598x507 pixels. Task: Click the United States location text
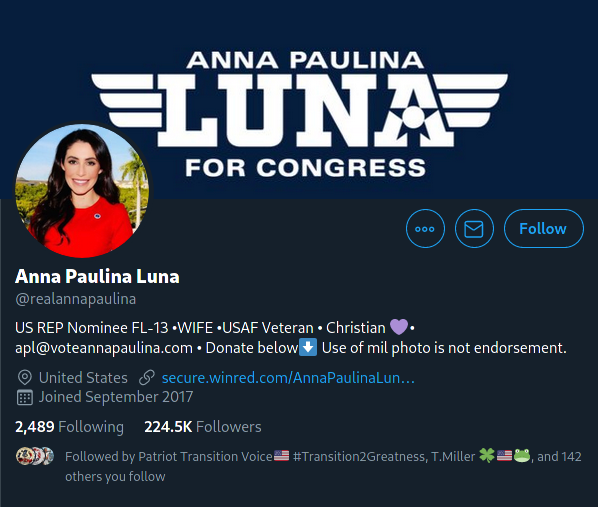[x=83, y=378]
